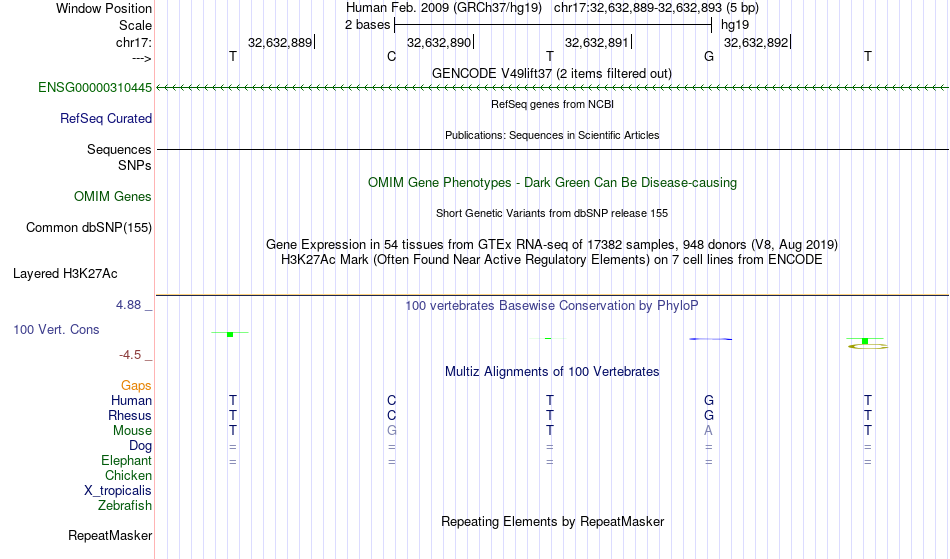Select the Rhesus species label
The width and height of the screenshot is (950, 559).
pyautogui.click(x=130, y=415)
